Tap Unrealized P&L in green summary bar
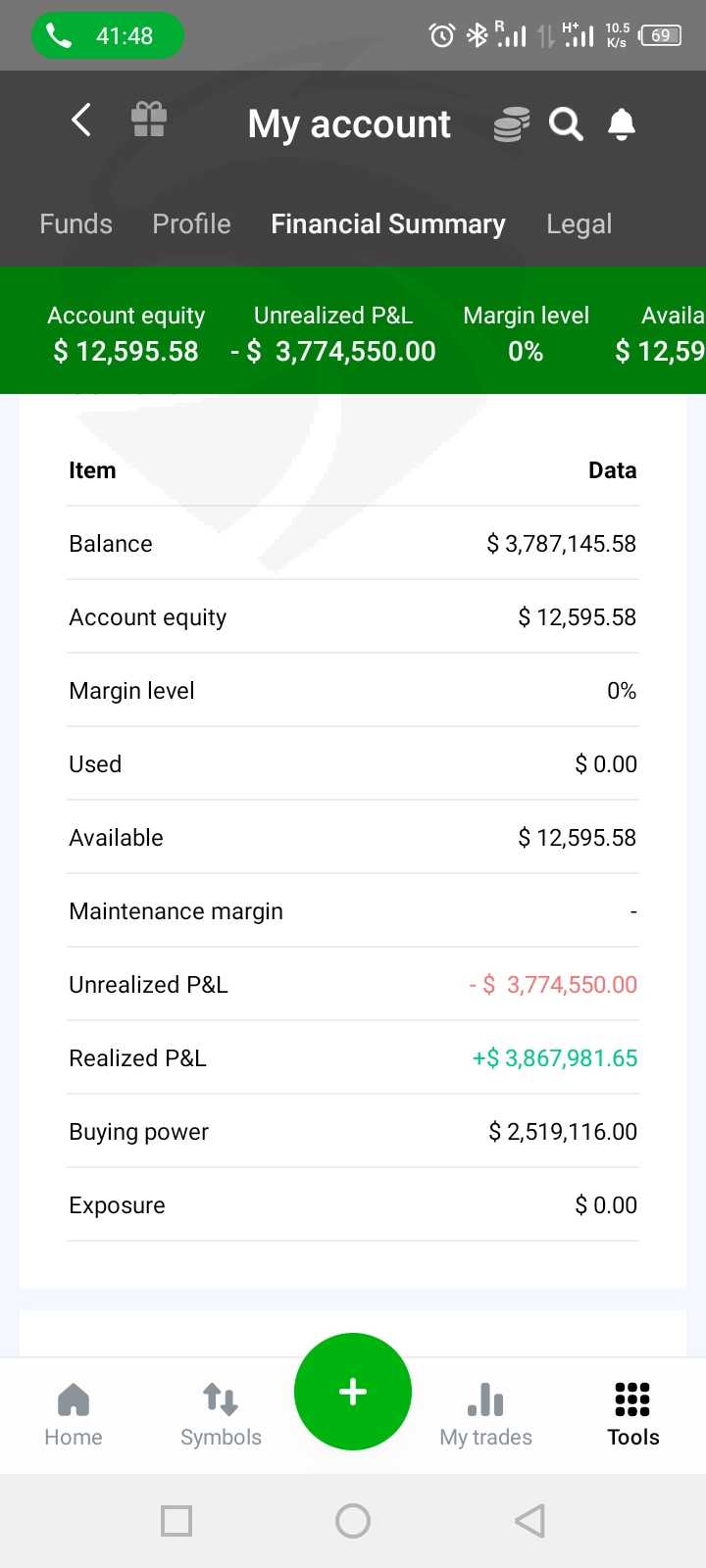Image resolution: width=706 pixels, height=1568 pixels. 333,333
